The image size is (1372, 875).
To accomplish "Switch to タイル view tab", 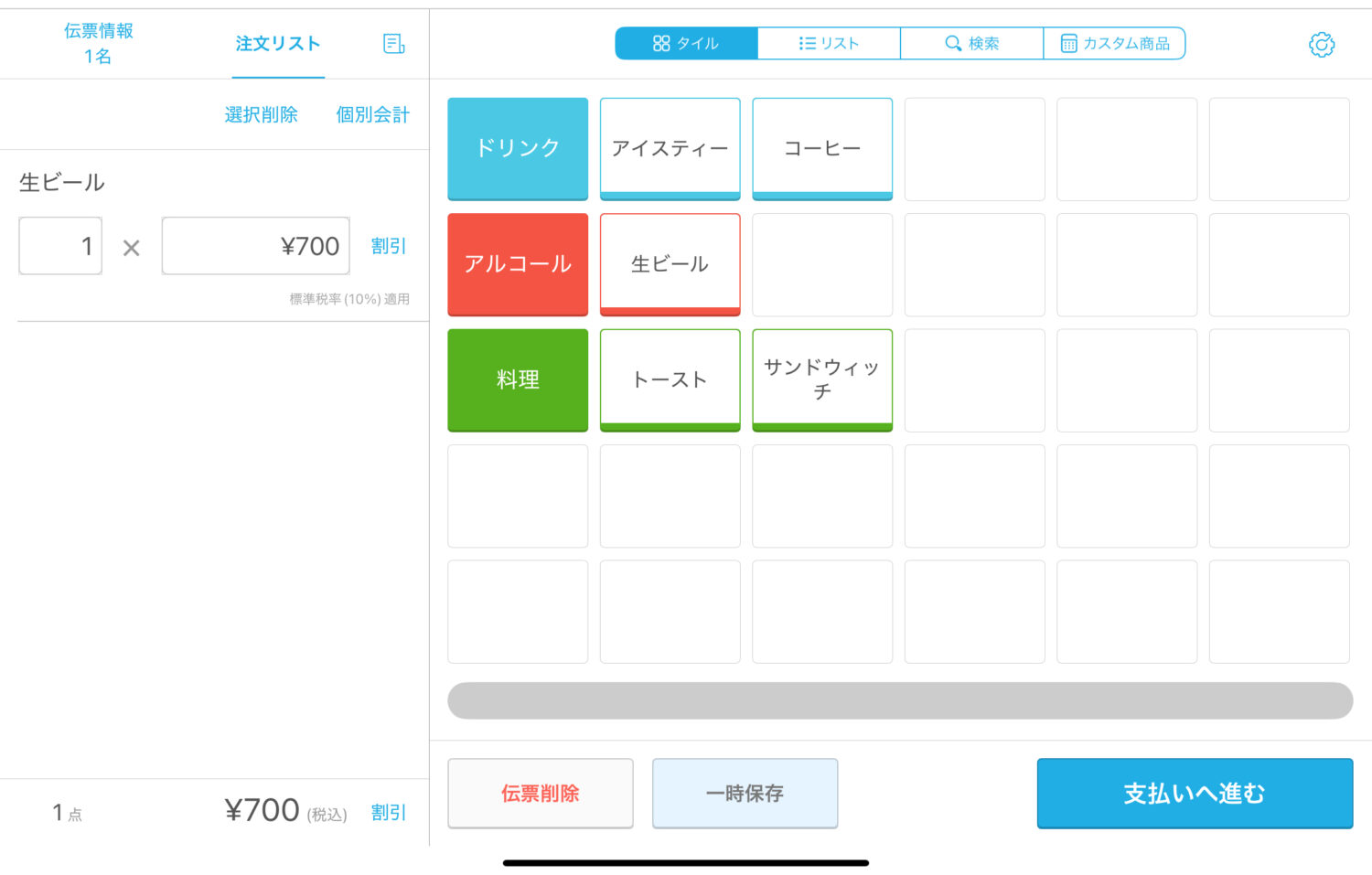I will (686, 43).
